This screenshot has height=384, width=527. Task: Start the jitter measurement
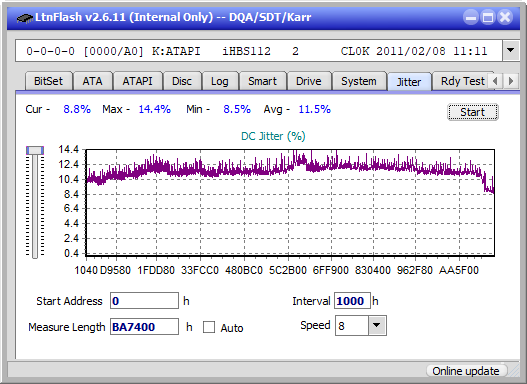[473, 112]
